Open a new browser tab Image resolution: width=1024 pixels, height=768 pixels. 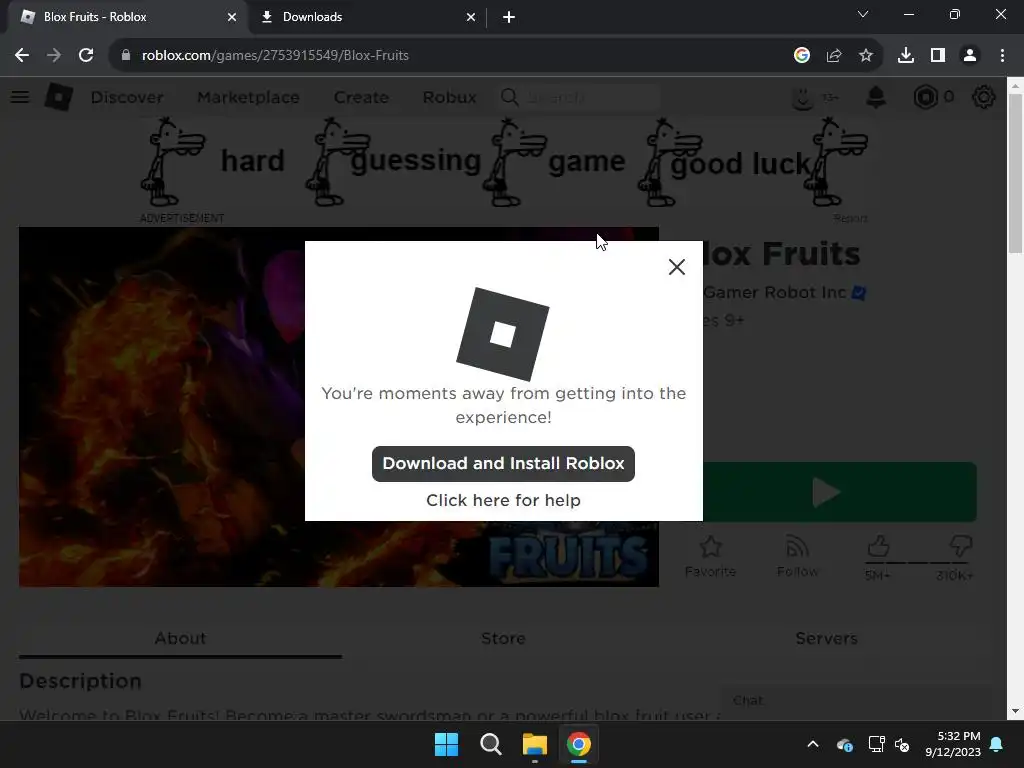(x=509, y=17)
